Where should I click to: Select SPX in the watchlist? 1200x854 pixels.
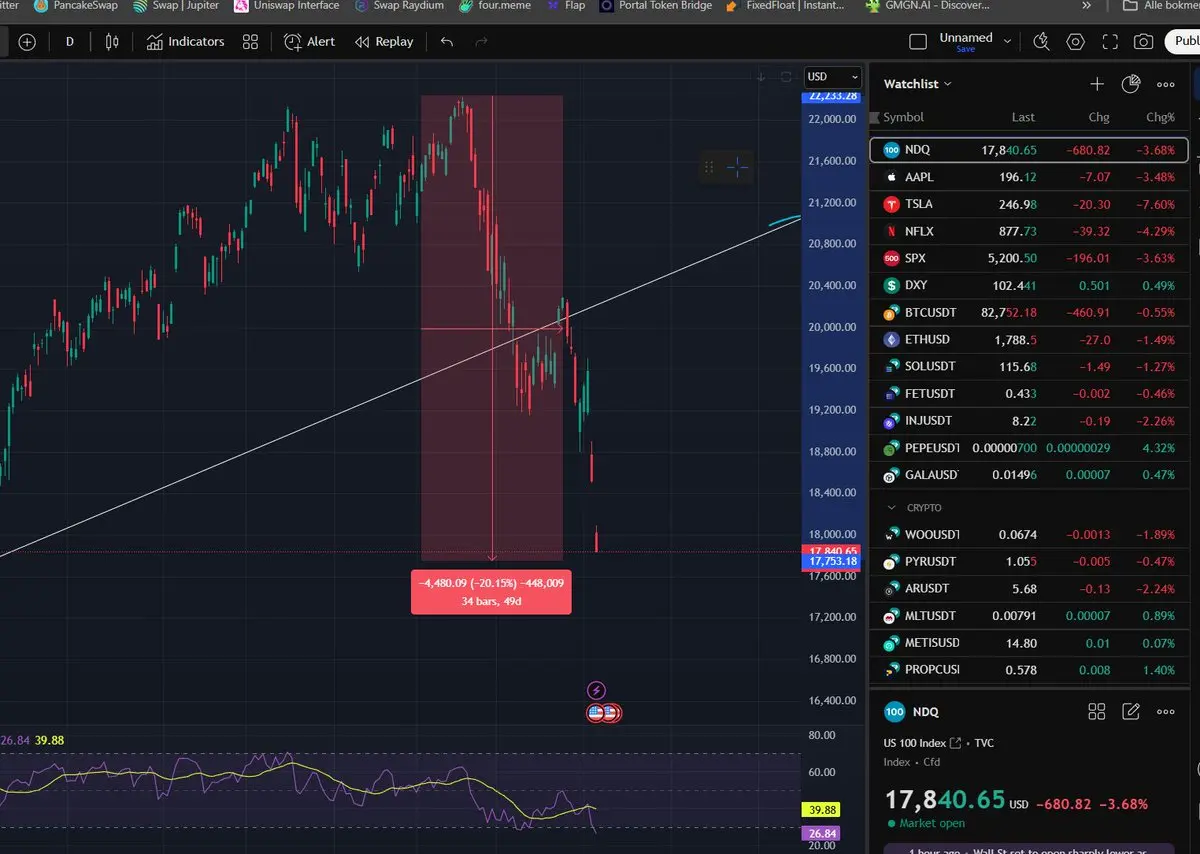tap(1029, 258)
